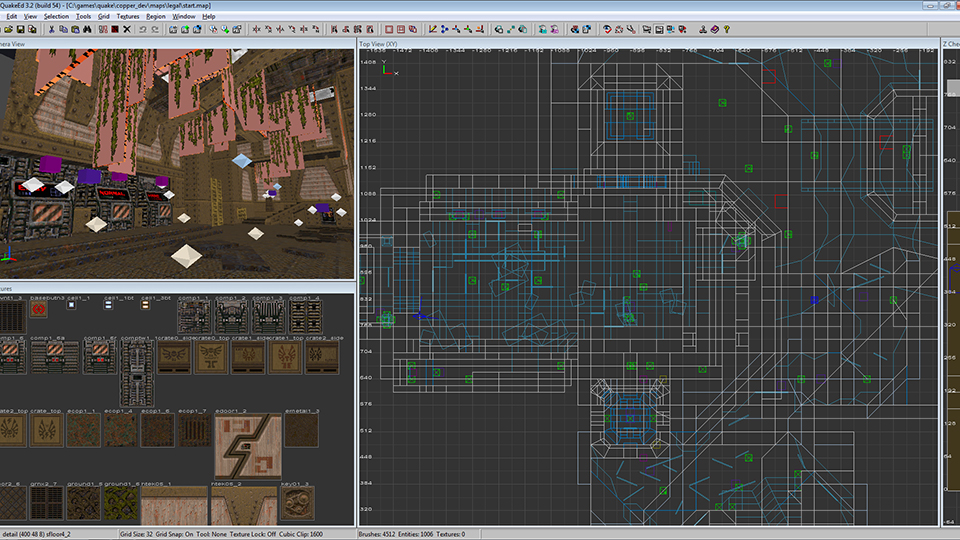This screenshot has height=540, width=960.
Task: Open the Selection menu
Action: [x=56, y=16]
